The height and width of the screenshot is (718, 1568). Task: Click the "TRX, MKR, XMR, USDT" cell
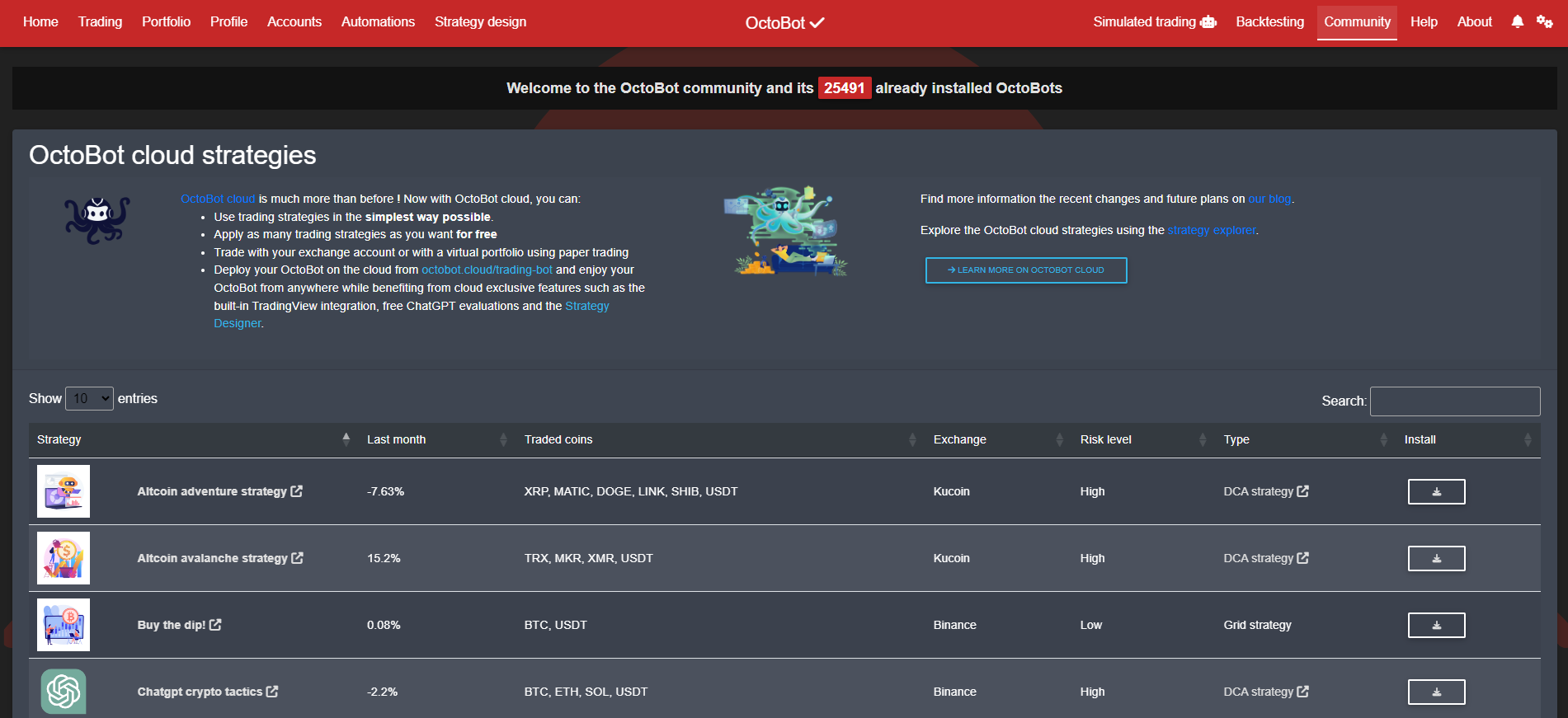(x=588, y=558)
